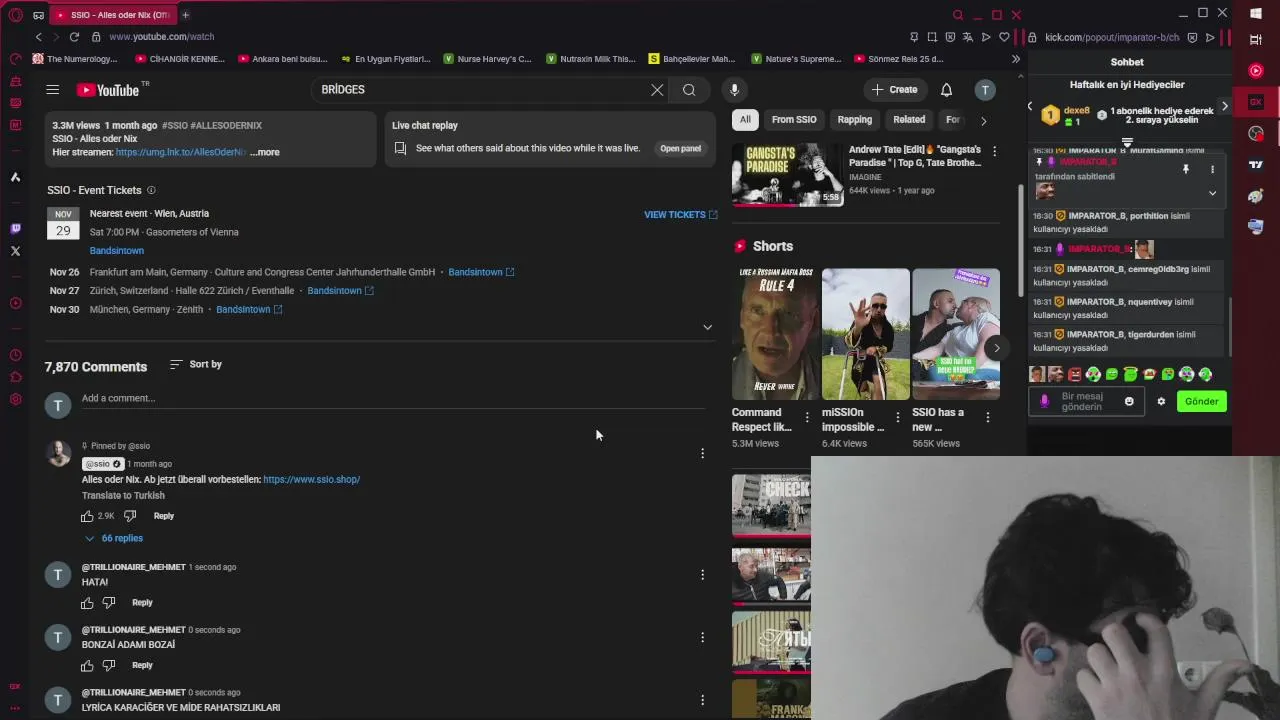
Task: Click the YouTube logo to go home
Action: [x=108, y=90]
